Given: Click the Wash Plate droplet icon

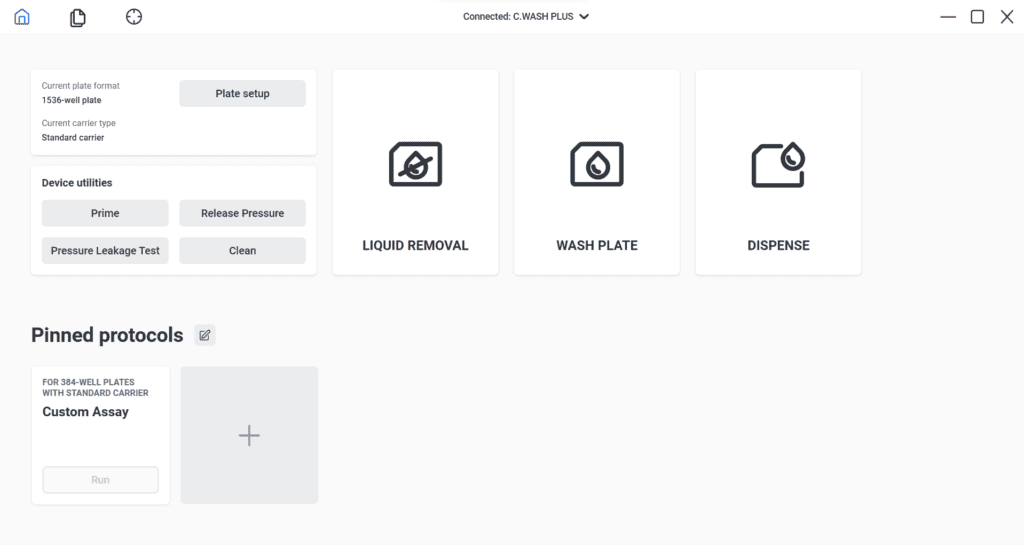Looking at the screenshot, I should click(x=597, y=164).
